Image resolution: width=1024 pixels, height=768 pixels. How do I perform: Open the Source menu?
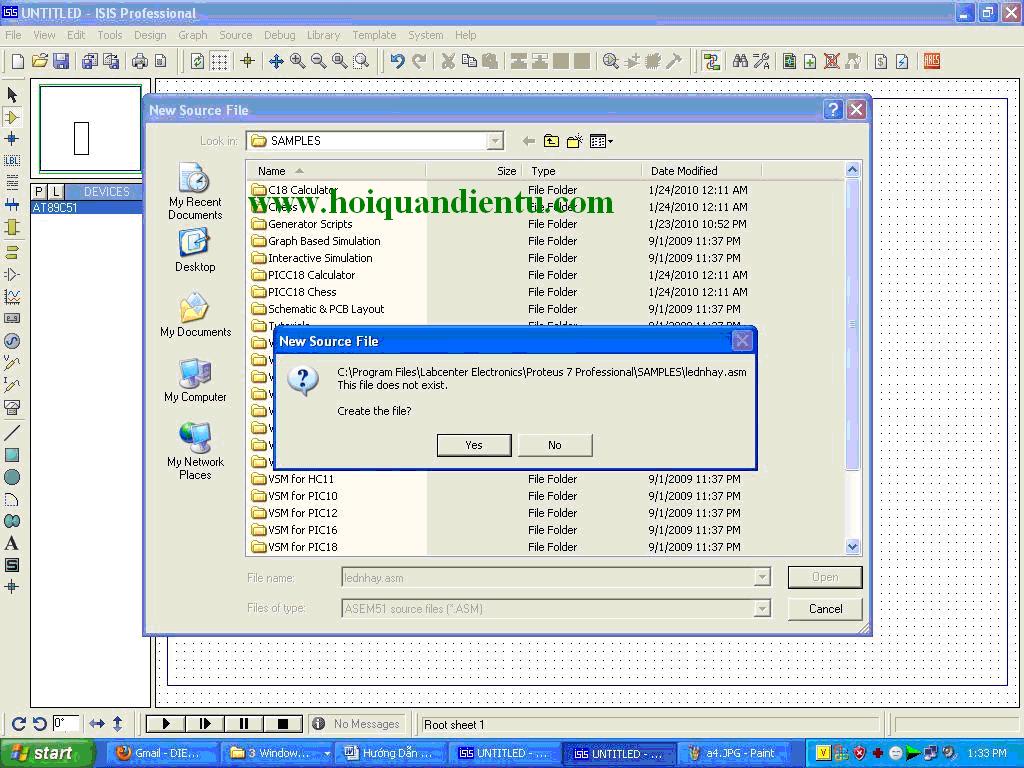point(236,35)
